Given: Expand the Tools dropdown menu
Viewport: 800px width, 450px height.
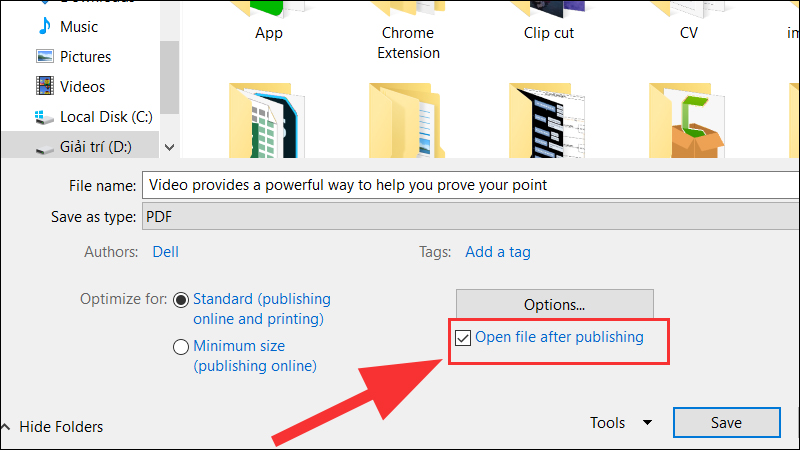Looking at the screenshot, I should pyautogui.click(x=621, y=423).
